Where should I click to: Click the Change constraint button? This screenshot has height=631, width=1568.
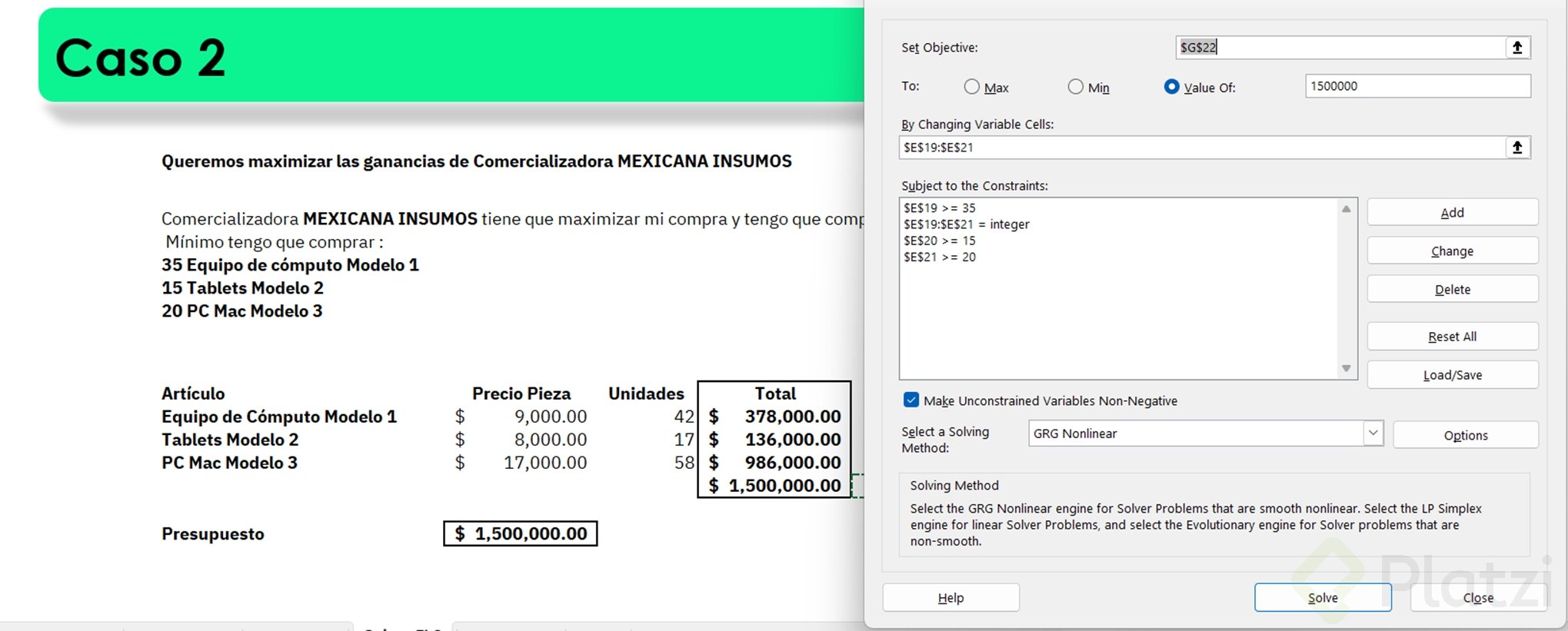(x=1453, y=251)
